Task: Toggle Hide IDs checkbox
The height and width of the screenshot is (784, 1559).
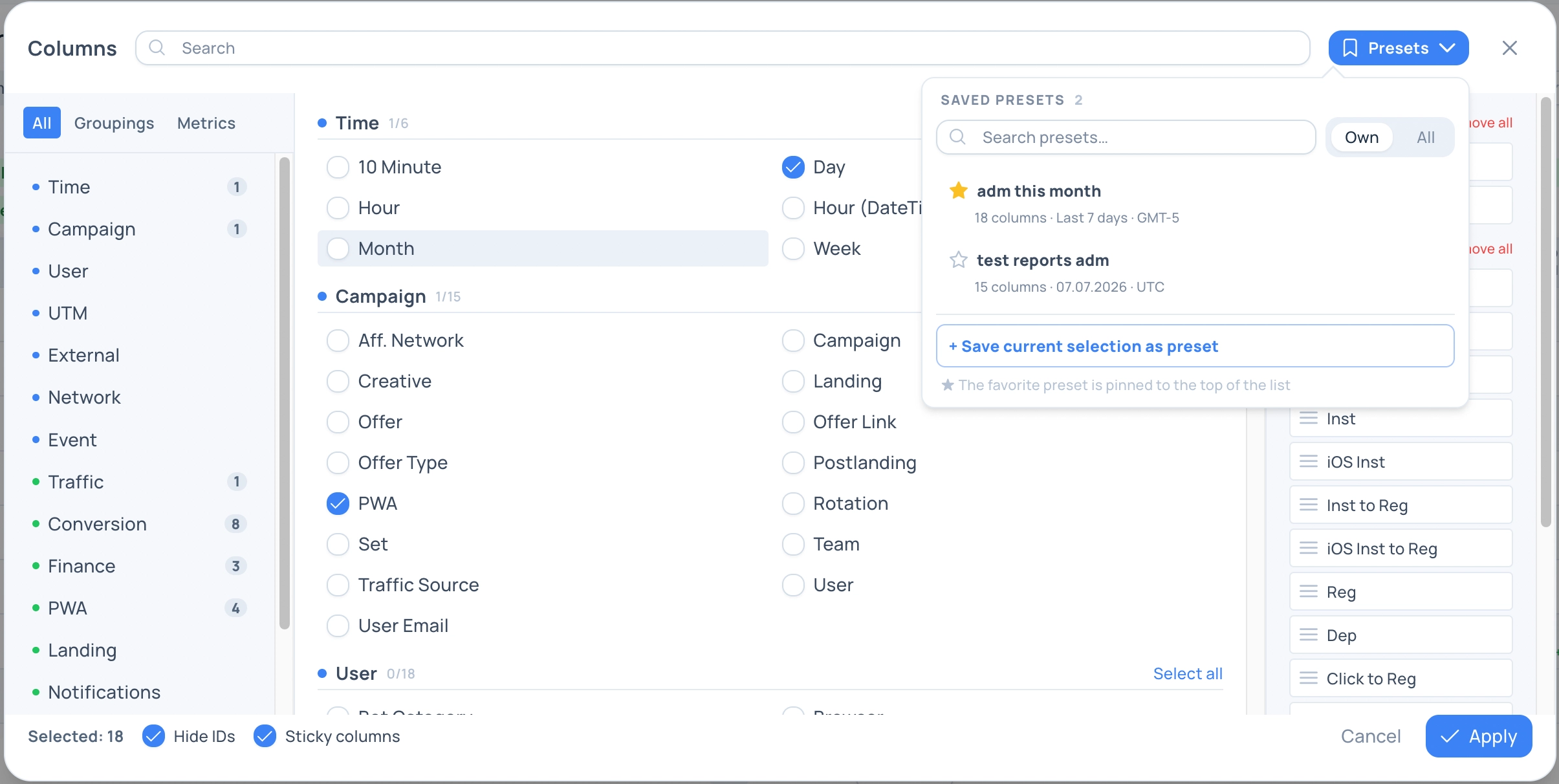Action: [153, 736]
